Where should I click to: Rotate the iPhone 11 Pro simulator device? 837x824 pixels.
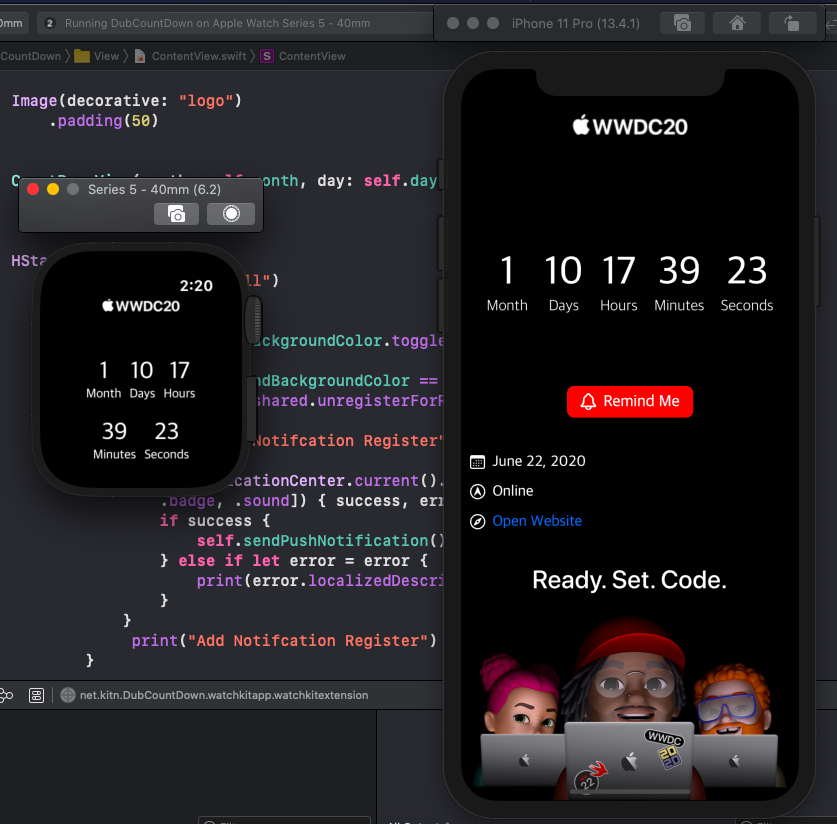[x=792, y=23]
